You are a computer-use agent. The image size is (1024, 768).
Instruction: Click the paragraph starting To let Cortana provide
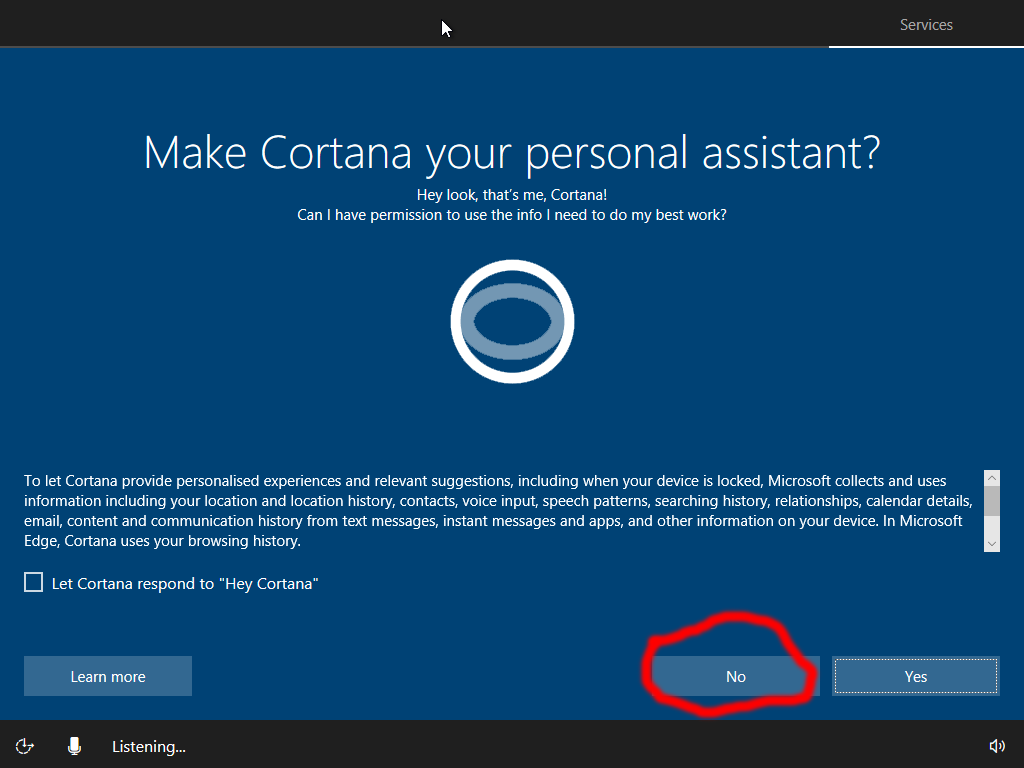point(499,511)
